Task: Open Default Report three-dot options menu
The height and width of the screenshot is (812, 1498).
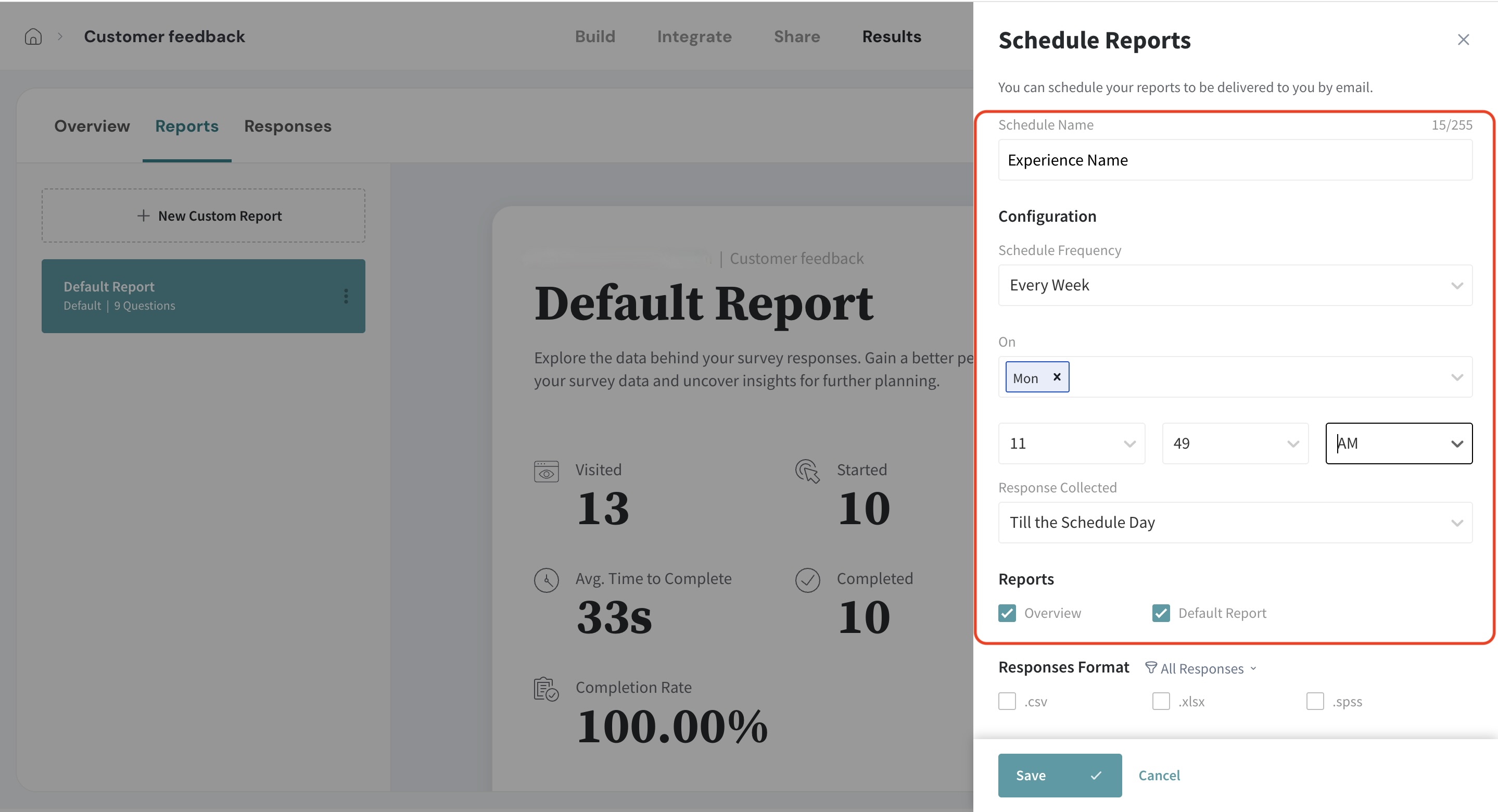Action: click(346, 296)
